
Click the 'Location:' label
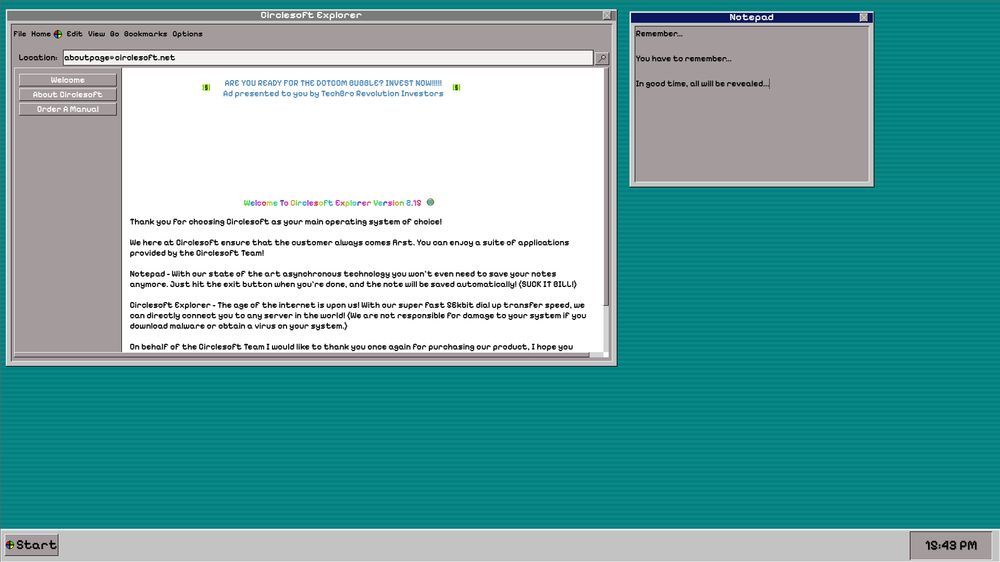(x=38, y=57)
